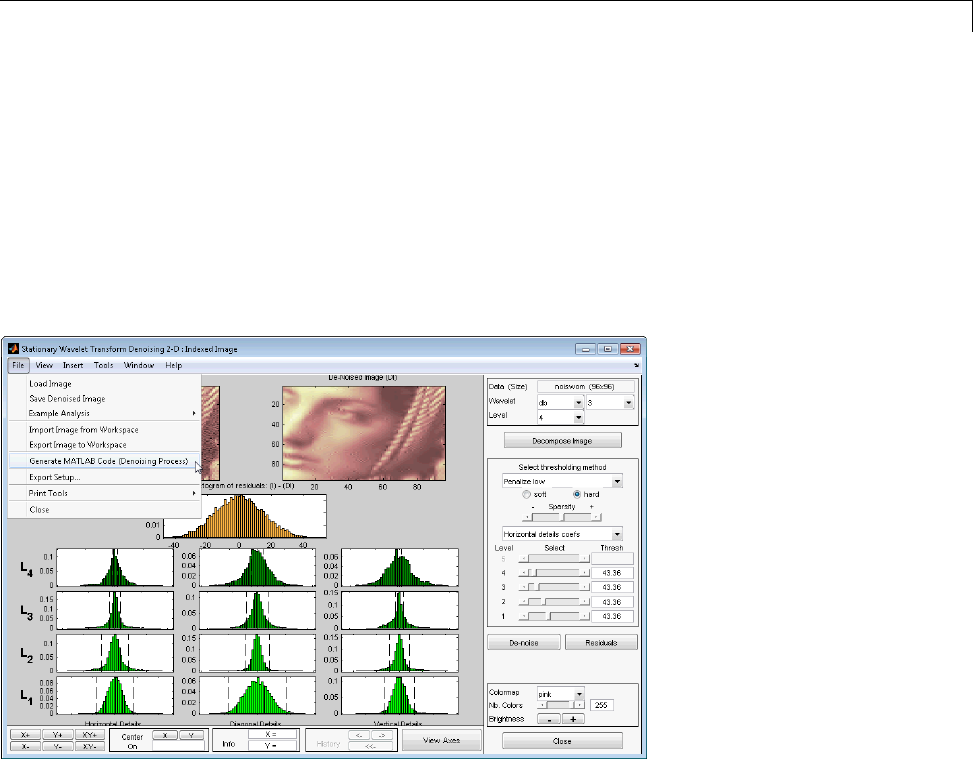Choose Close in the File menu
This screenshot has height=759, width=973.
(104, 510)
